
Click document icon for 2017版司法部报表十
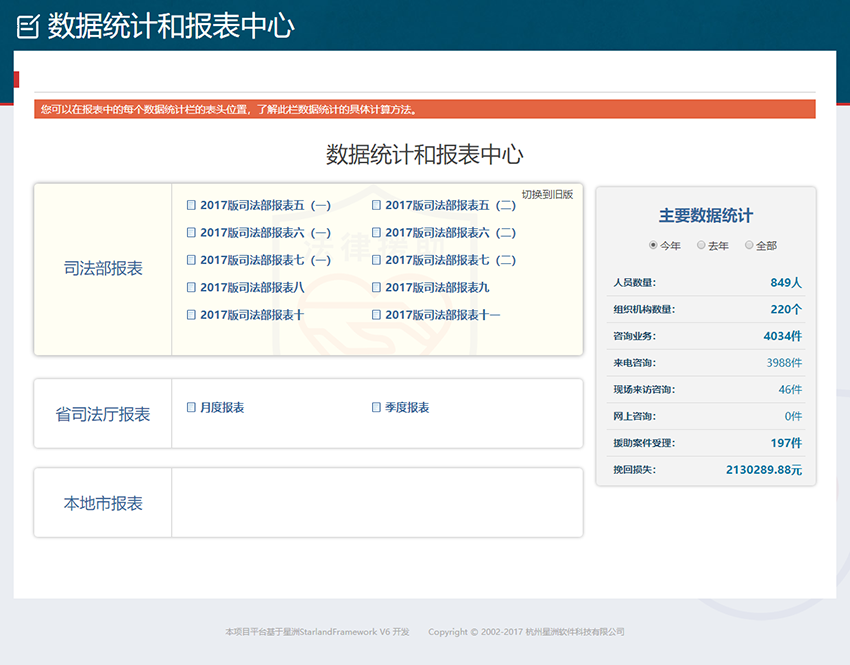tap(191, 314)
